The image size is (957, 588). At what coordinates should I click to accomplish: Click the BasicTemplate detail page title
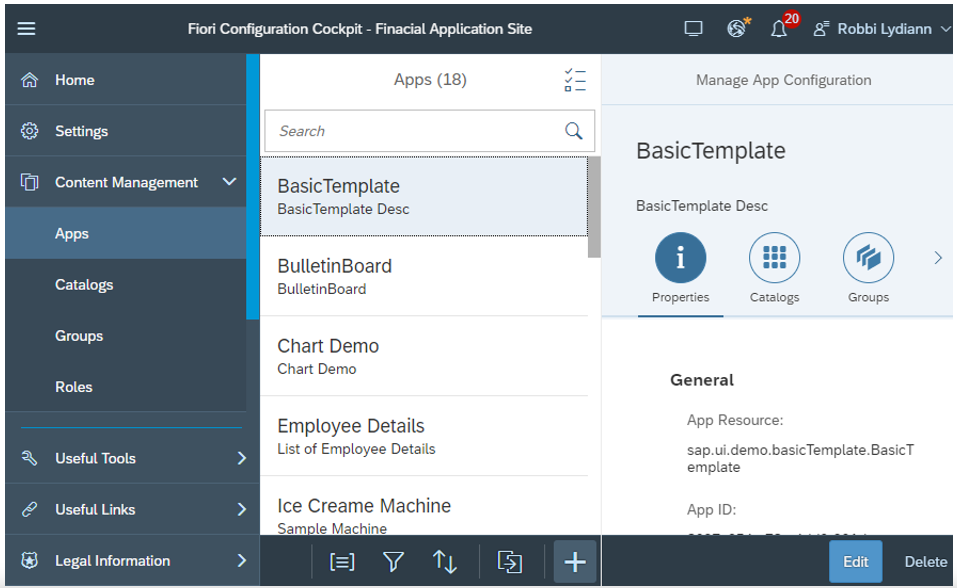711,151
